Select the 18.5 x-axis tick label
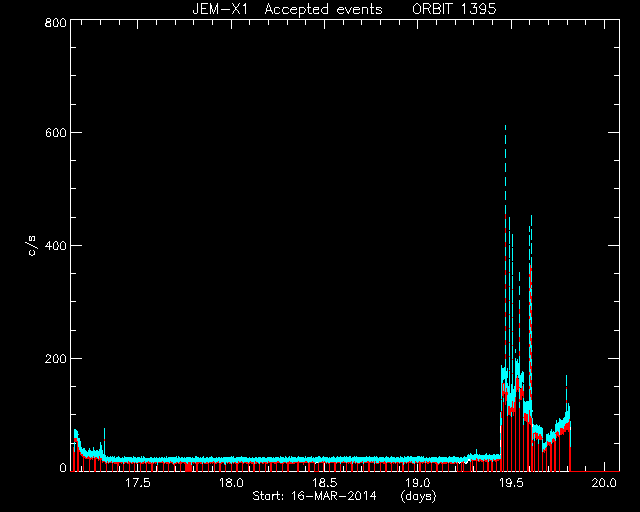The width and height of the screenshot is (640, 512). point(324,483)
